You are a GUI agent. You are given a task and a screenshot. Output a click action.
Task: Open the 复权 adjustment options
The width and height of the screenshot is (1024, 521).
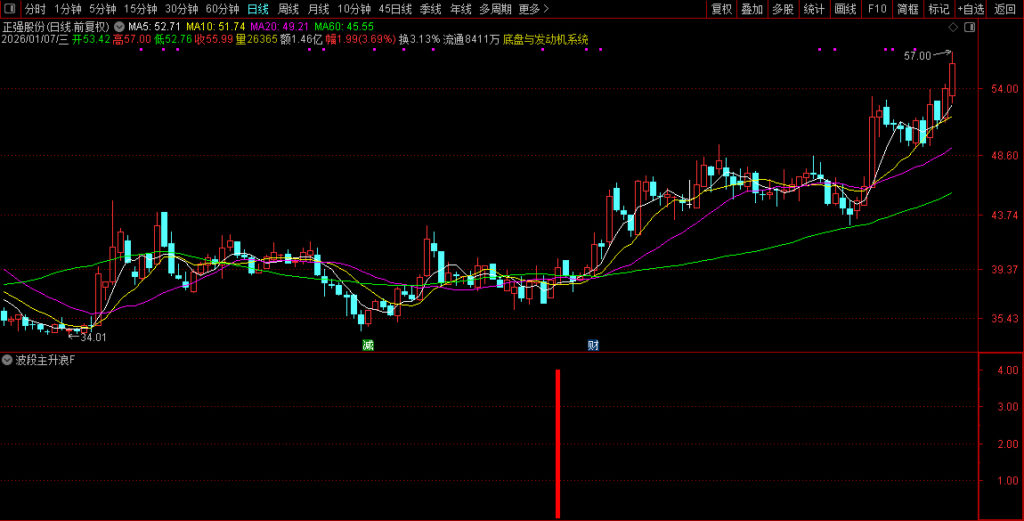pos(721,9)
